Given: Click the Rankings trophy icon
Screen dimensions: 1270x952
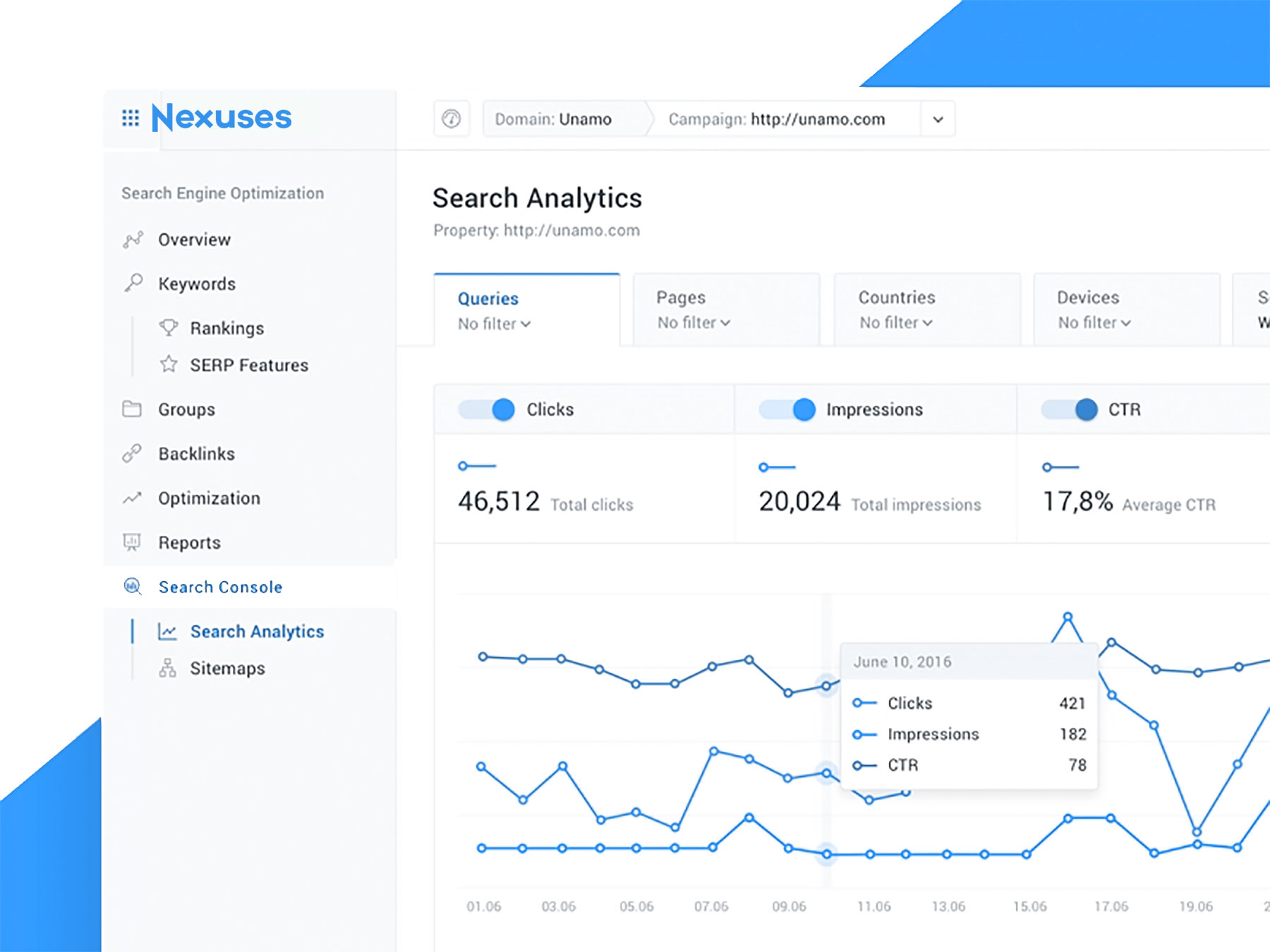Looking at the screenshot, I should pos(169,328).
